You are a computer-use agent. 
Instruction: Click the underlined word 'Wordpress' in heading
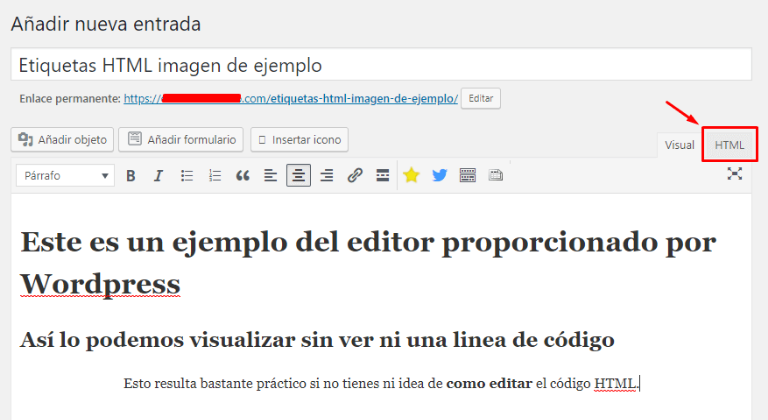click(100, 284)
